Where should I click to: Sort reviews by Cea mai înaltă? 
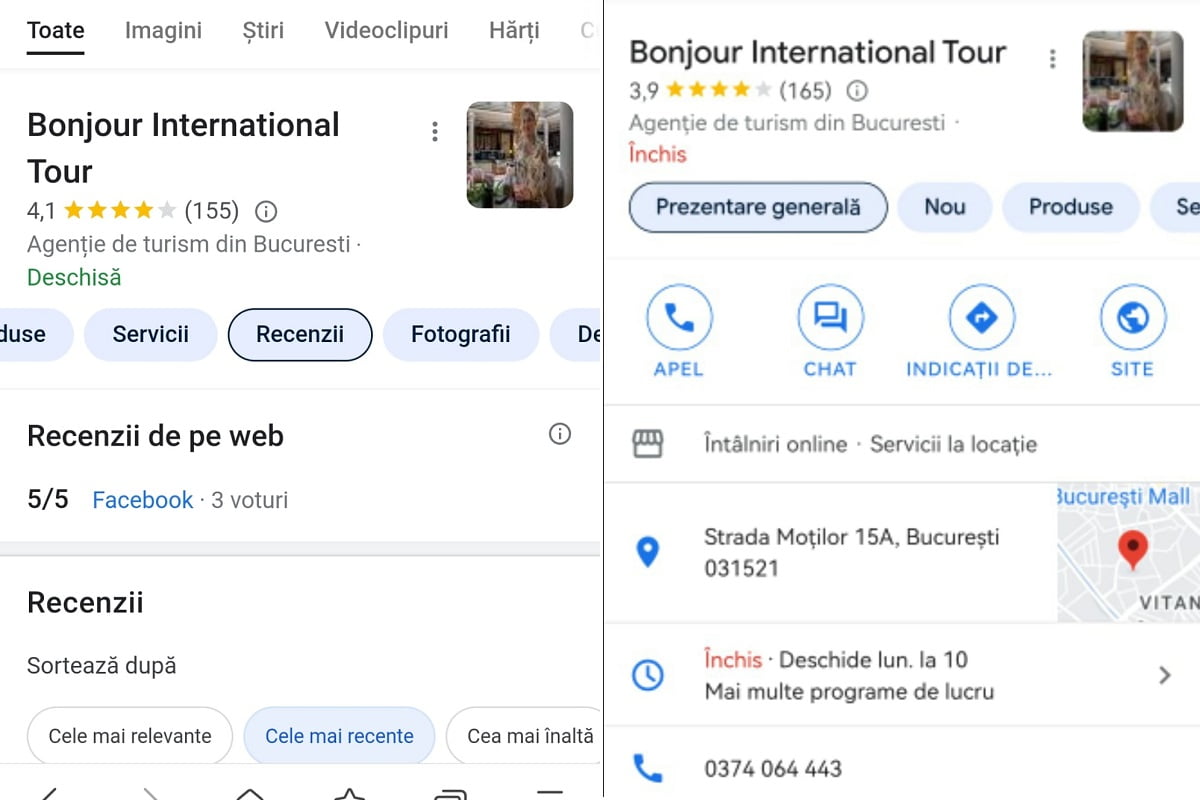coord(523,736)
